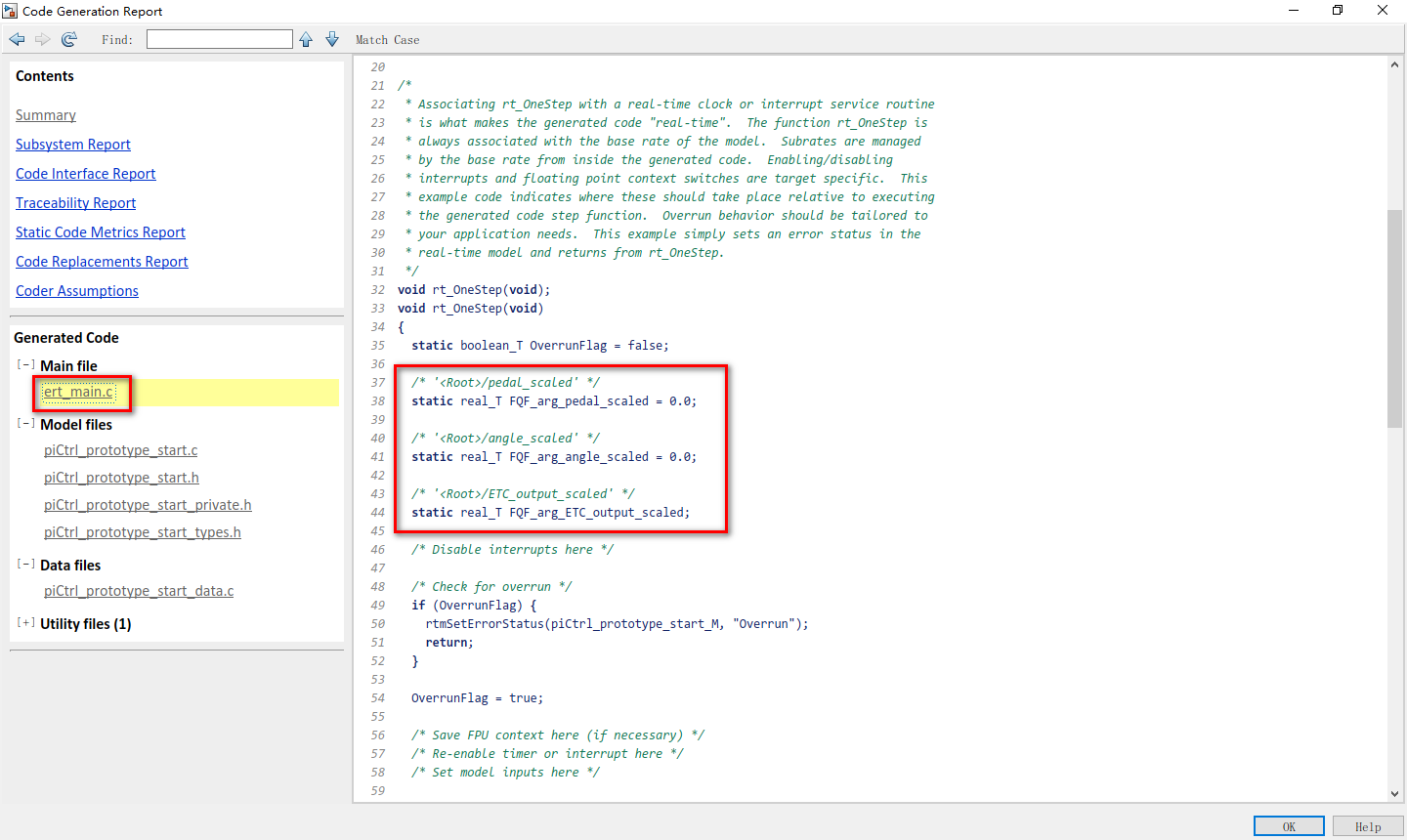Go forward using the right arrow icon
The image size is (1407, 840).
click(x=43, y=39)
